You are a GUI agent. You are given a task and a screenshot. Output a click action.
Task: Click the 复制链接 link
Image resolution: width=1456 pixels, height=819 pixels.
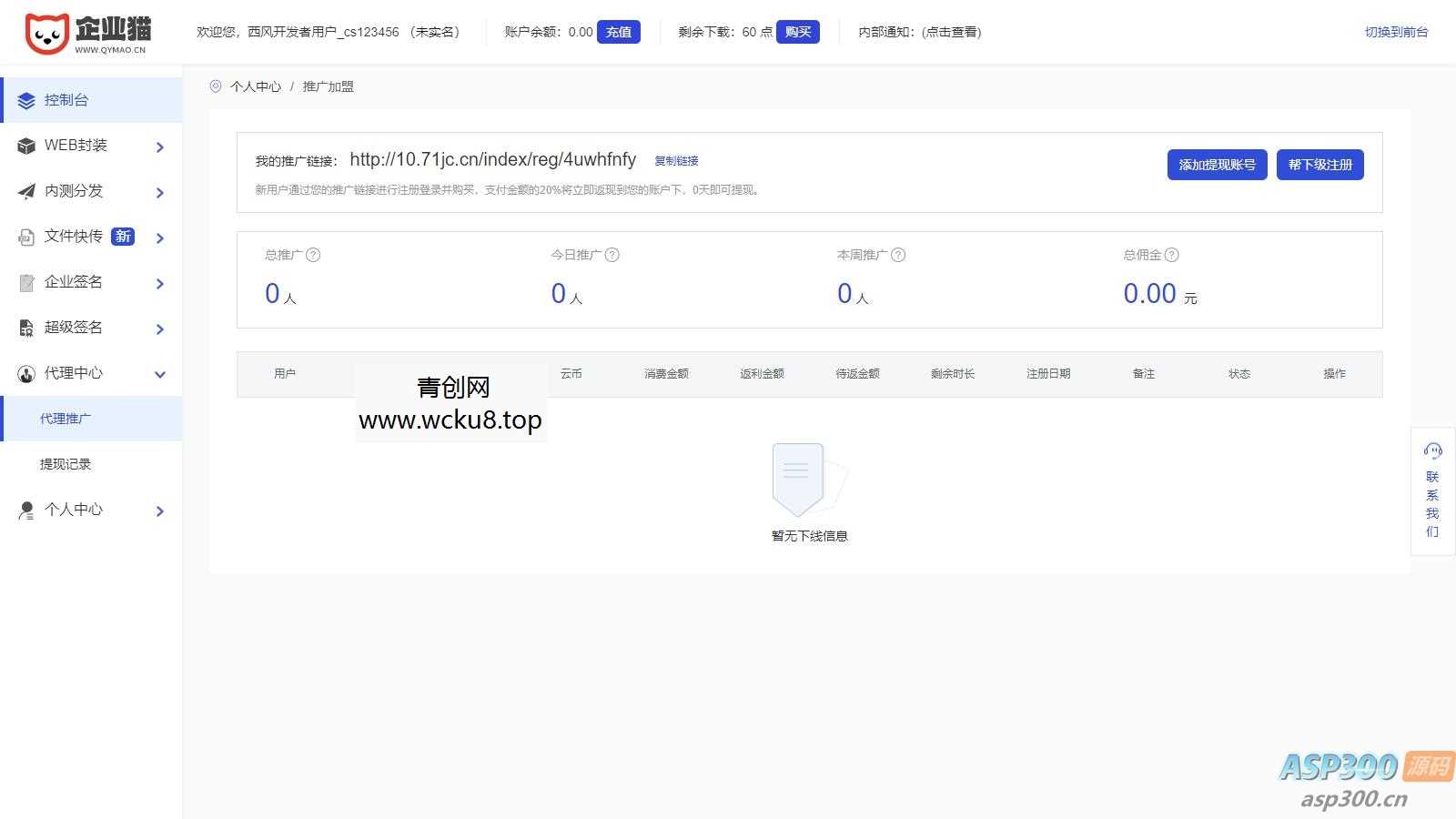[676, 160]
